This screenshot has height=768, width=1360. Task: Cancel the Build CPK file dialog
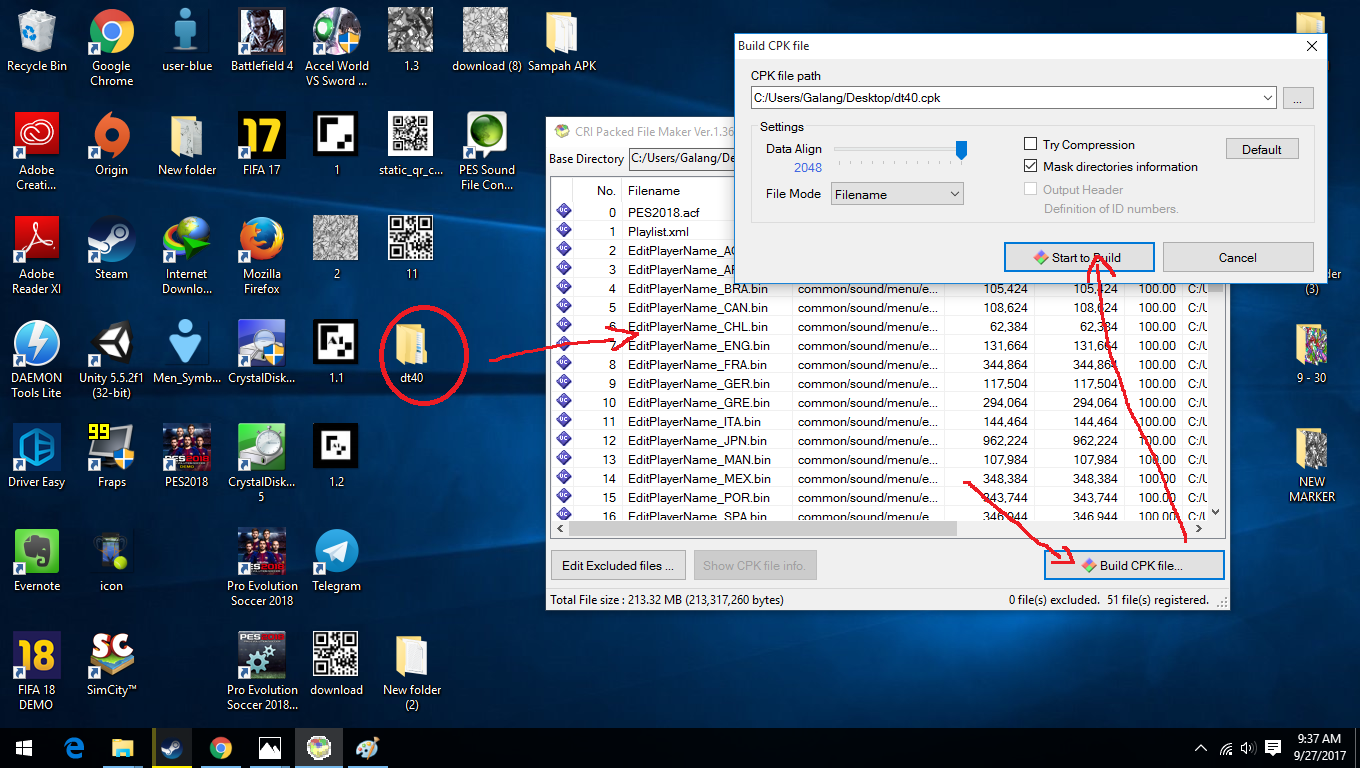click(x=1238, y=257)
